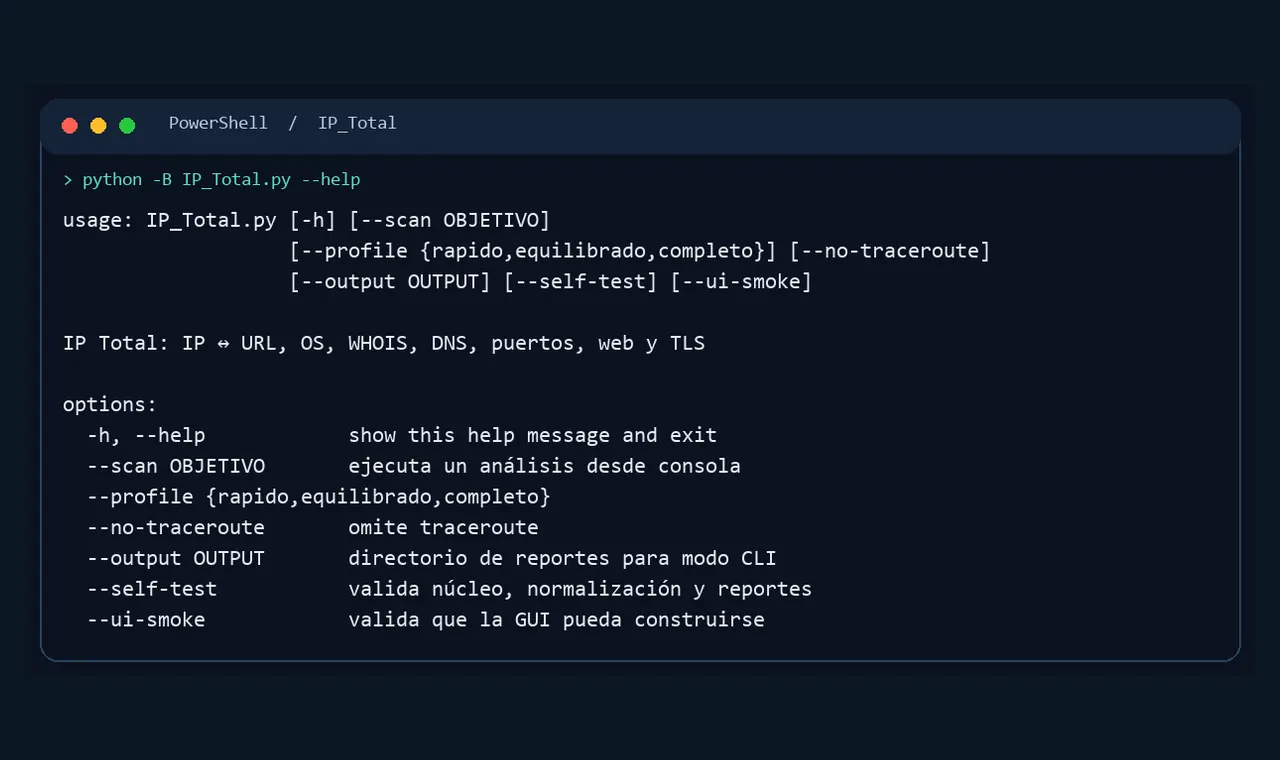Screen dimensions: 1280x760
Task: Click the yellow minimize dot
Action: pos(98,125)
